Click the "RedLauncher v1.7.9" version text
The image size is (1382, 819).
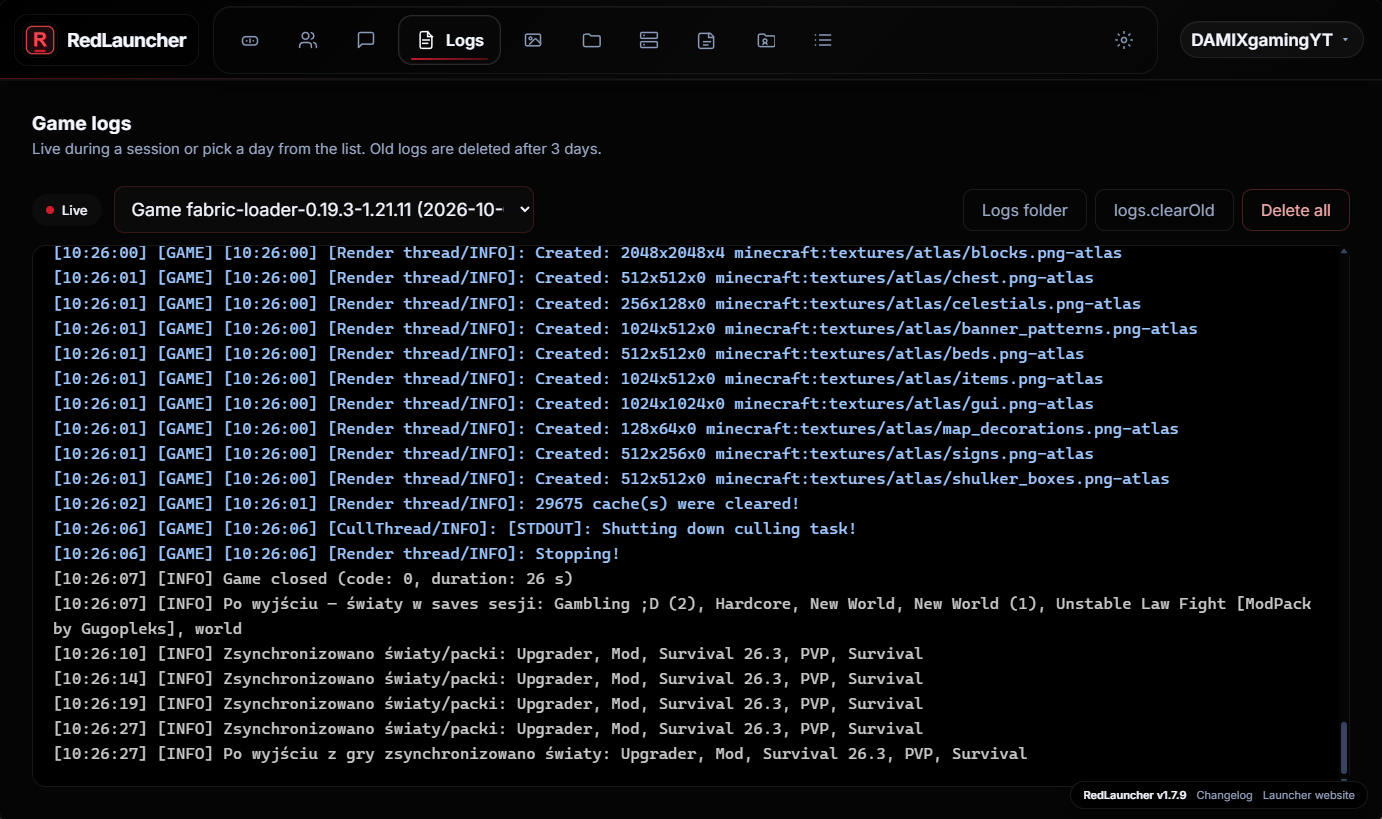click(x=1135, y=795)
